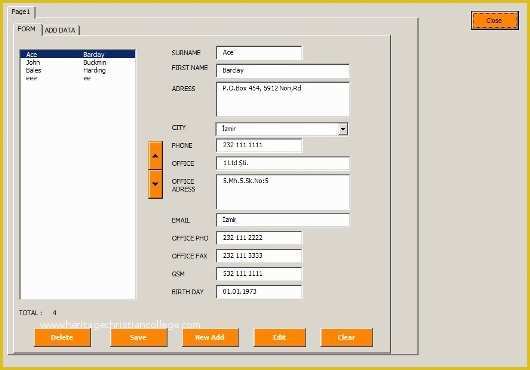Click into the BIRTH DAY field
This screenshot has height=370, width=530.
click(259, 292)
